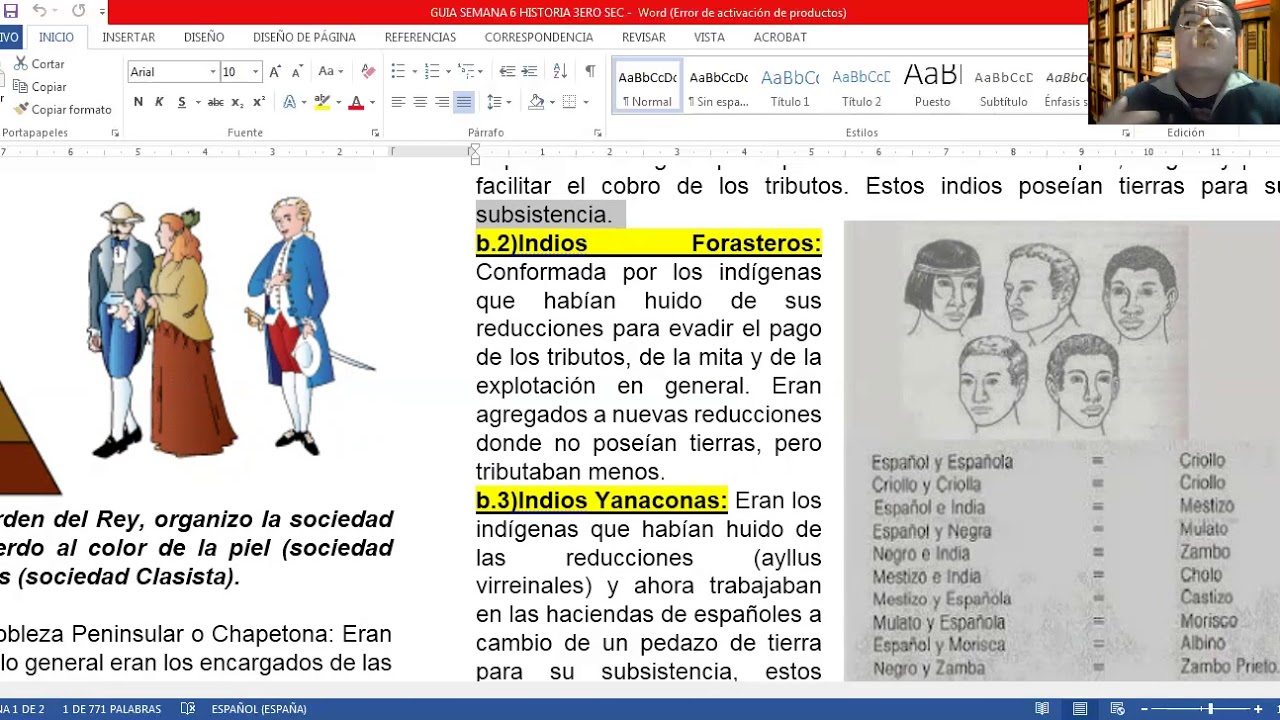Open the VISTA ribbon tab
The height and width of the screenshot is (720, 1280).
709,37
